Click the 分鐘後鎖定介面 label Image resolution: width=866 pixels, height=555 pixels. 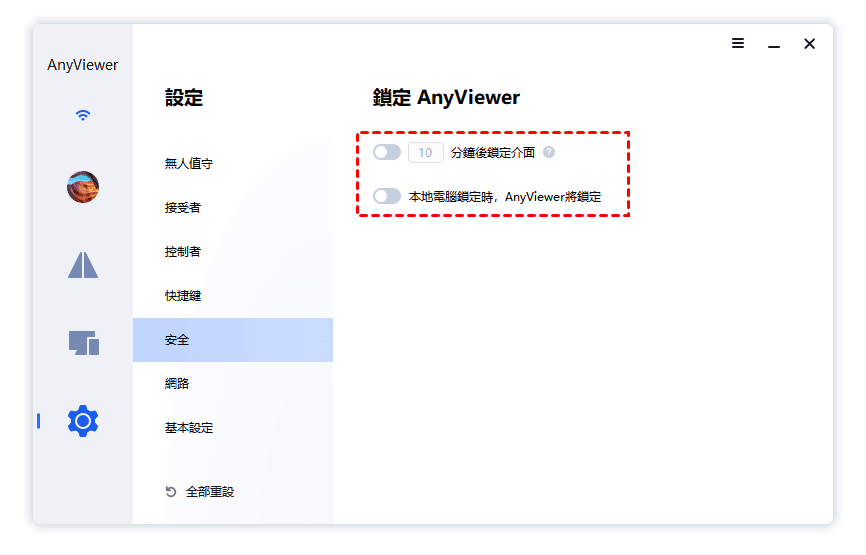(493, 152)
